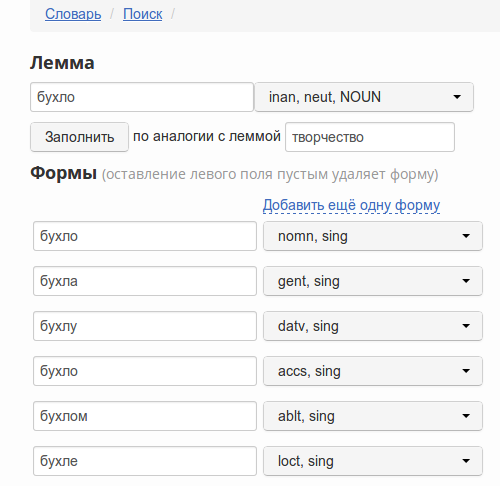The image size is (500, 486).
Task: Open the datv, sing dropdown
Action: click(x=373, y=326)
